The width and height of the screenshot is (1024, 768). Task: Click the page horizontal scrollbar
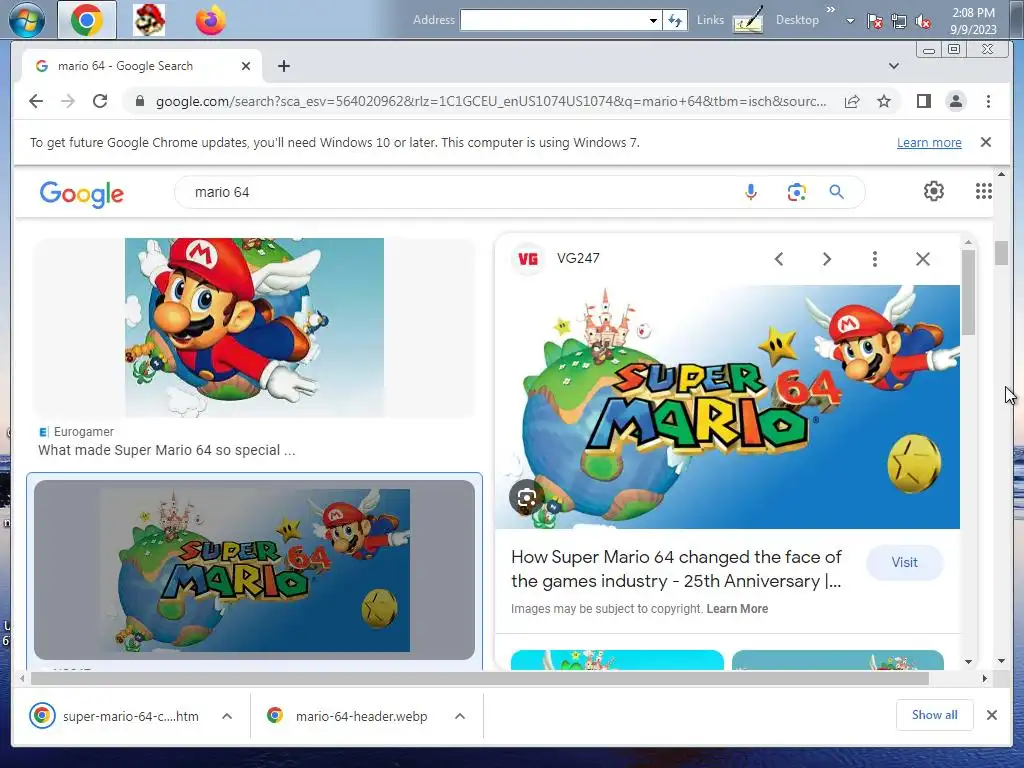[x=480, y=679]
